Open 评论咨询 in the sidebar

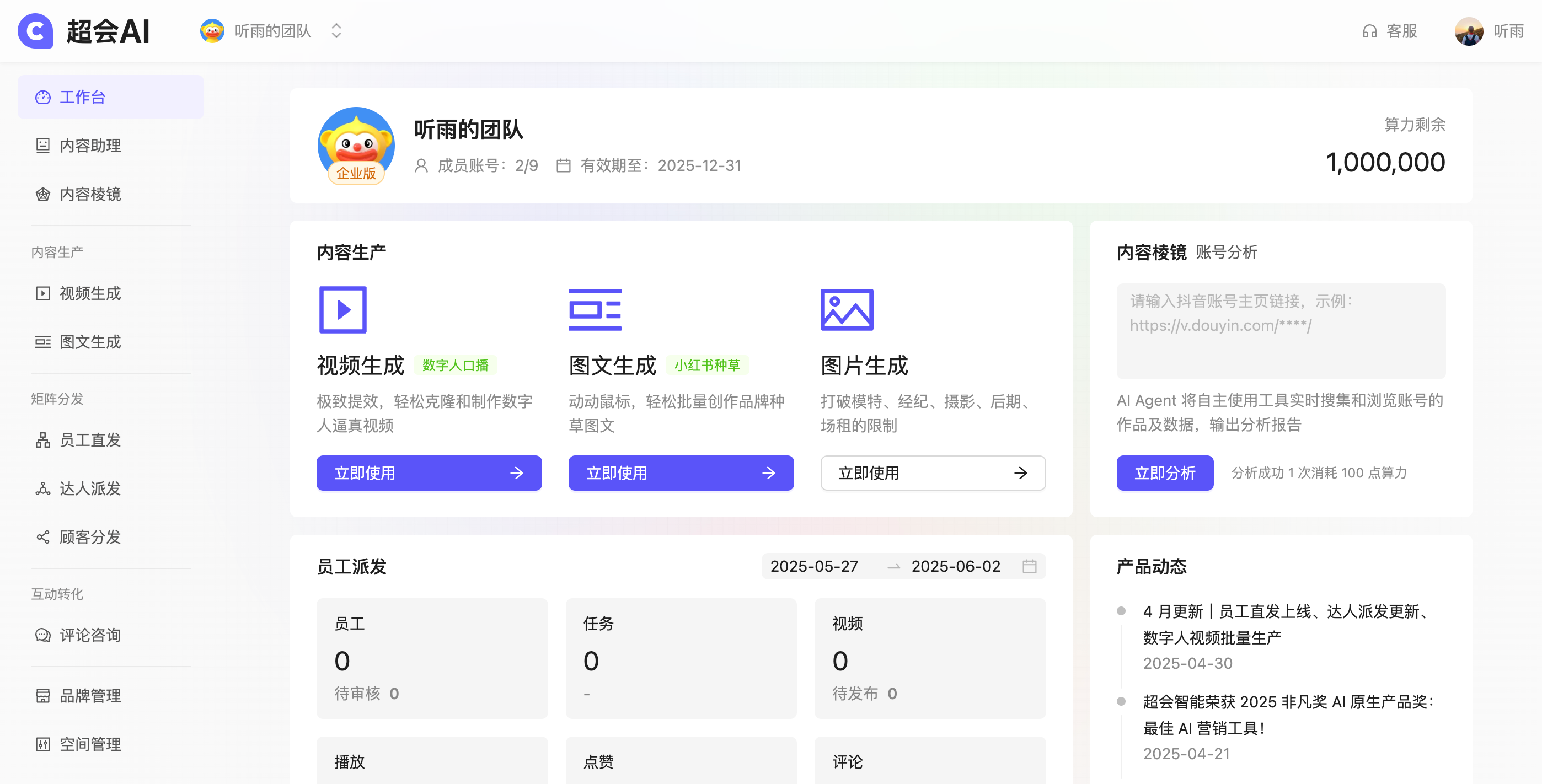(x=111, y=635)
